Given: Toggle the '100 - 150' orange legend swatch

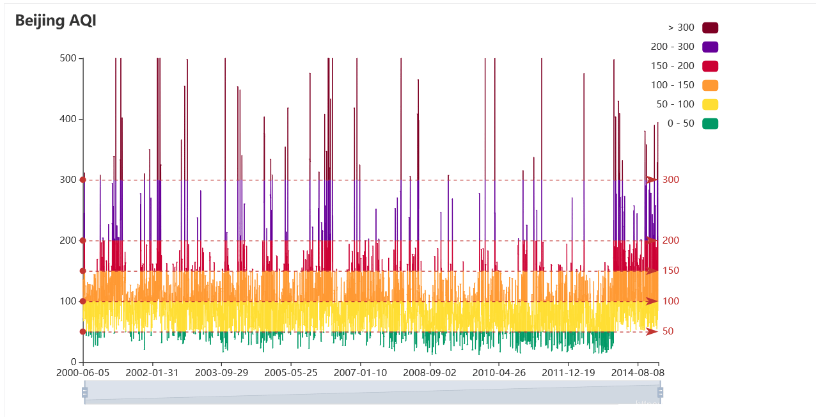Looking at the screenshot, I should click(x=710, y=85).
